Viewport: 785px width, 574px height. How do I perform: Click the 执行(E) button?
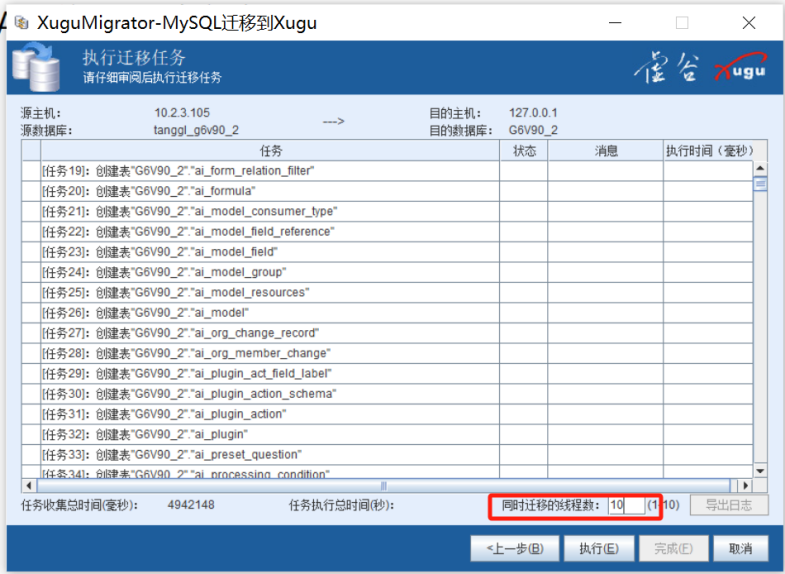click(x=599, y=548)
